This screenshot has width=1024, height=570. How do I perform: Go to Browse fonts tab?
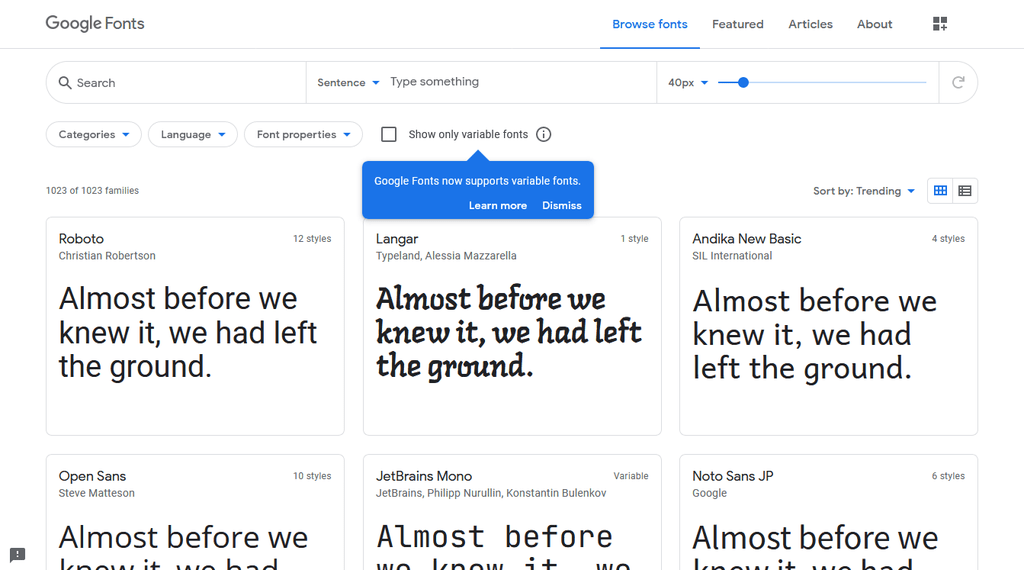pos(650,24)
